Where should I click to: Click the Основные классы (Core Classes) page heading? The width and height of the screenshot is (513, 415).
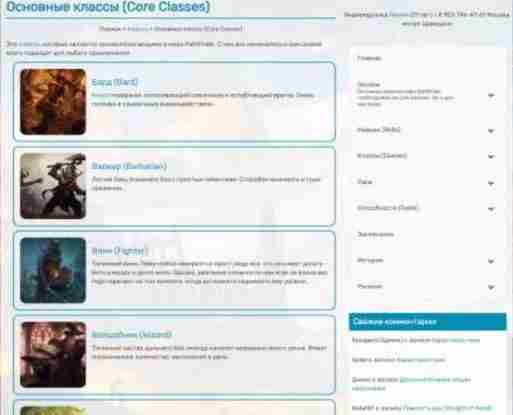(108, 7)
